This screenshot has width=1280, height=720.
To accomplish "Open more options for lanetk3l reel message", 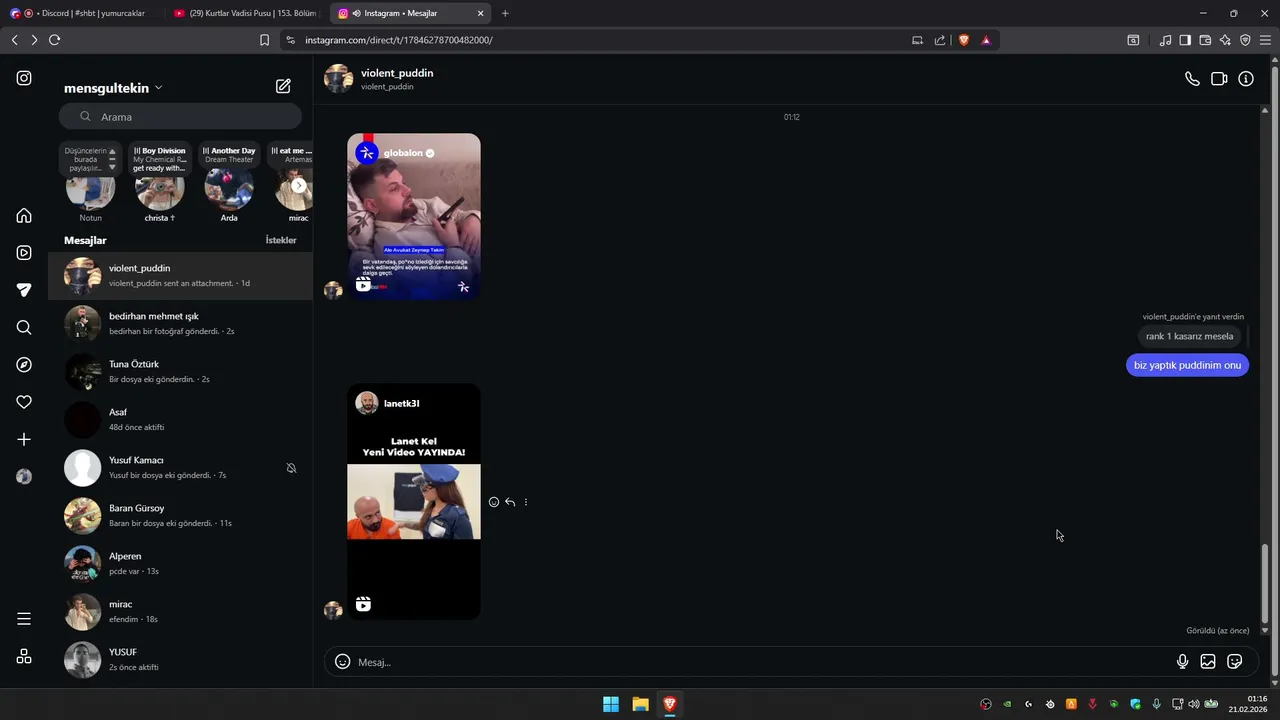I will (526, 502).
